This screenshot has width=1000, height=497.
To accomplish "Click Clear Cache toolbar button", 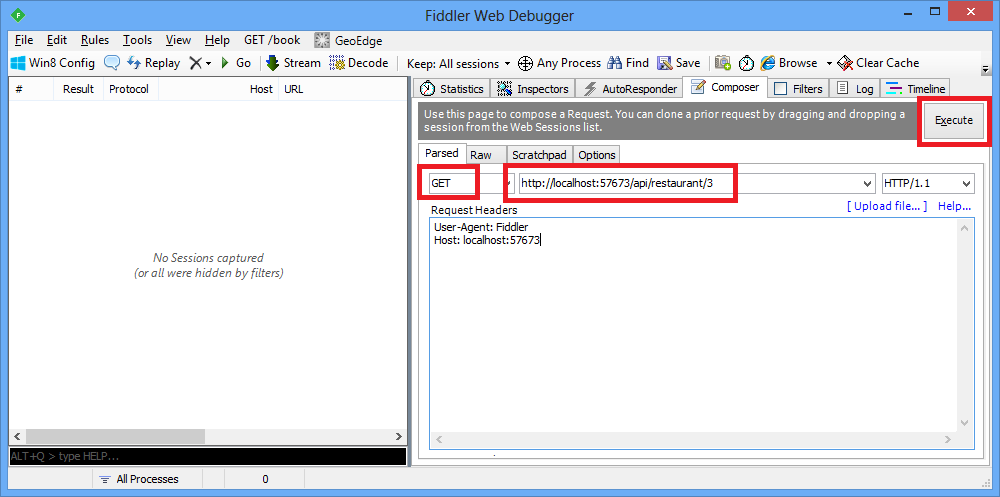I will 878,63.
